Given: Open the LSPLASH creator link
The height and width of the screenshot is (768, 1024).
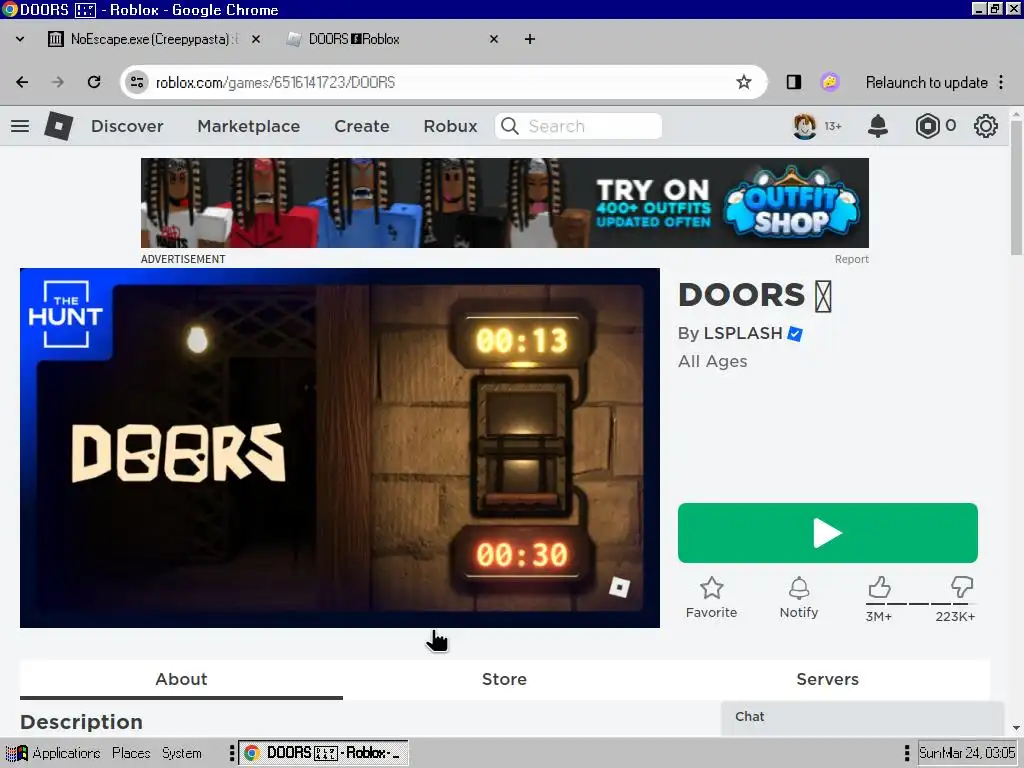Looking at the screenshot, I should (743, 333).
